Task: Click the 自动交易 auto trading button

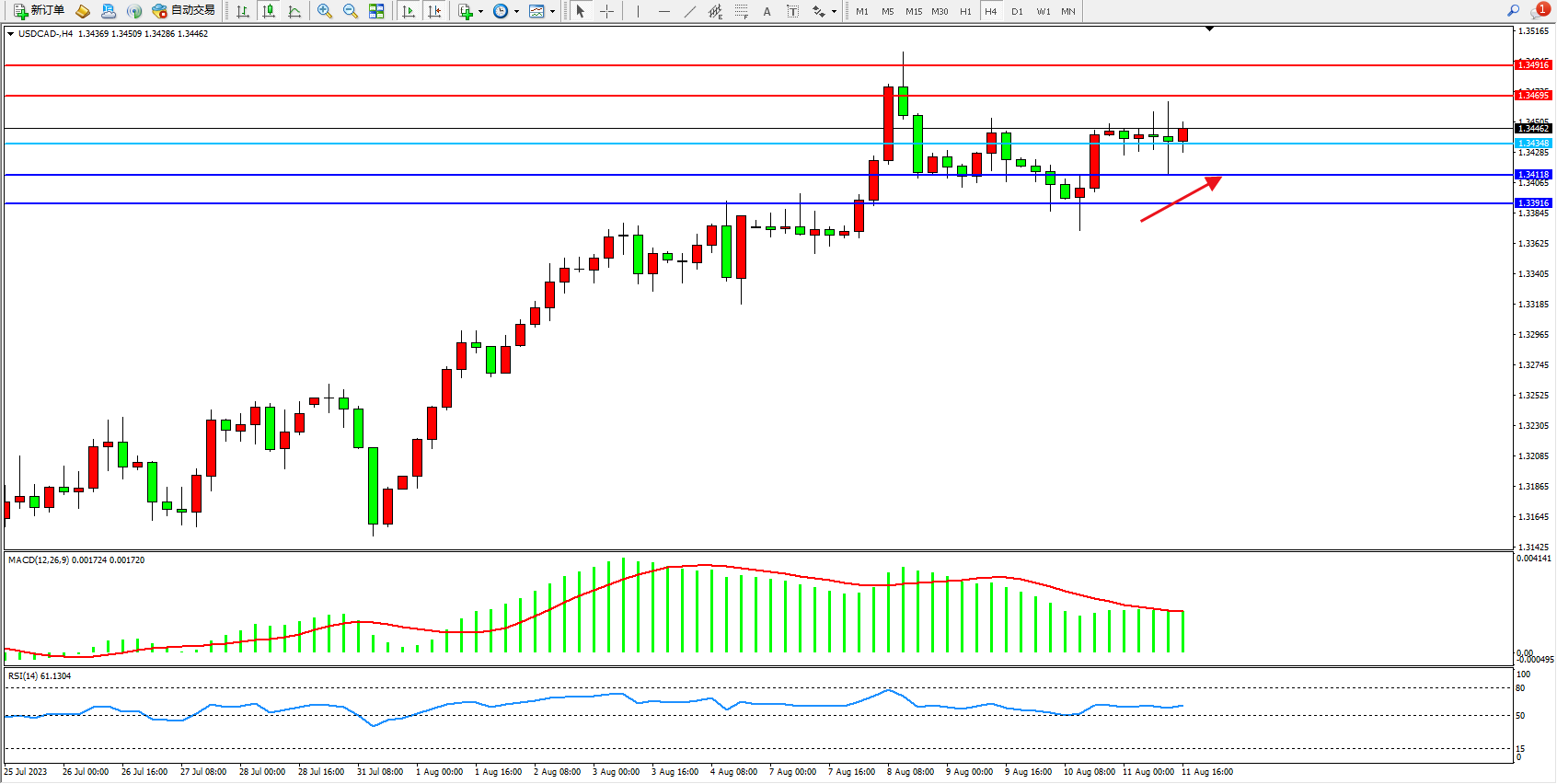Action: (x=184, y=11)
